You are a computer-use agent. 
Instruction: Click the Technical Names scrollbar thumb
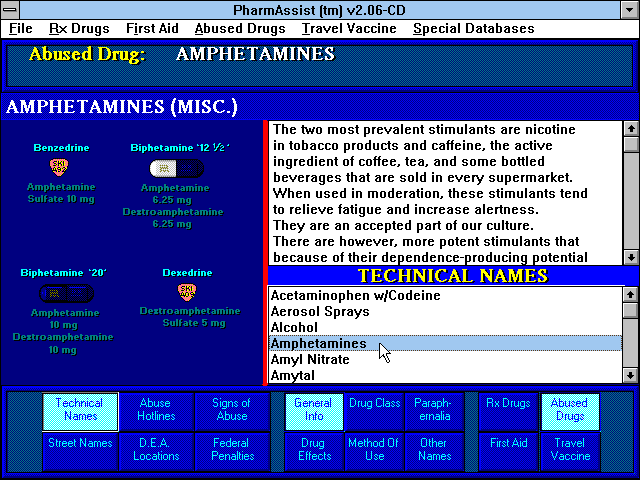(630, 310)
